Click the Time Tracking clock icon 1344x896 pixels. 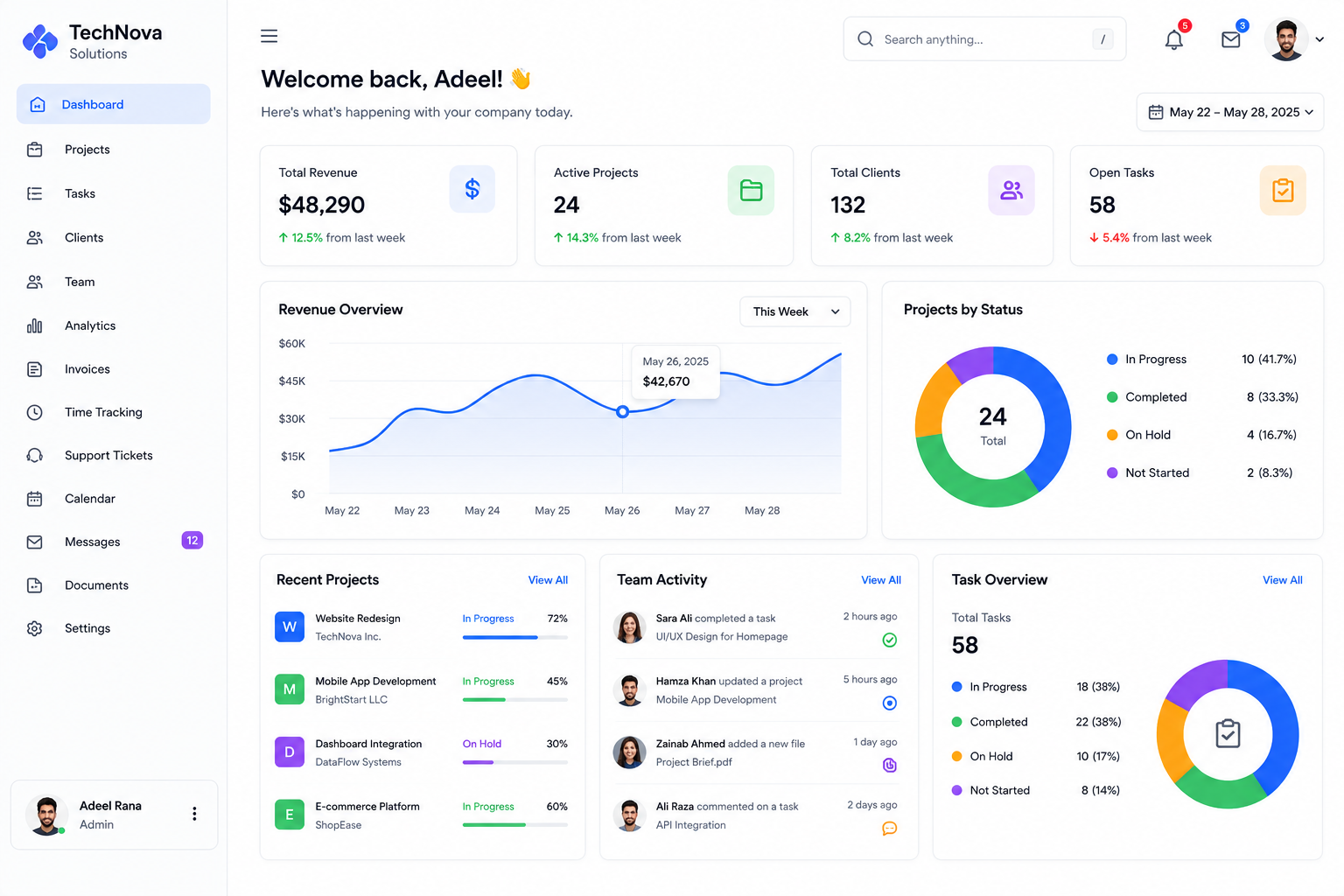click(35, 412)
